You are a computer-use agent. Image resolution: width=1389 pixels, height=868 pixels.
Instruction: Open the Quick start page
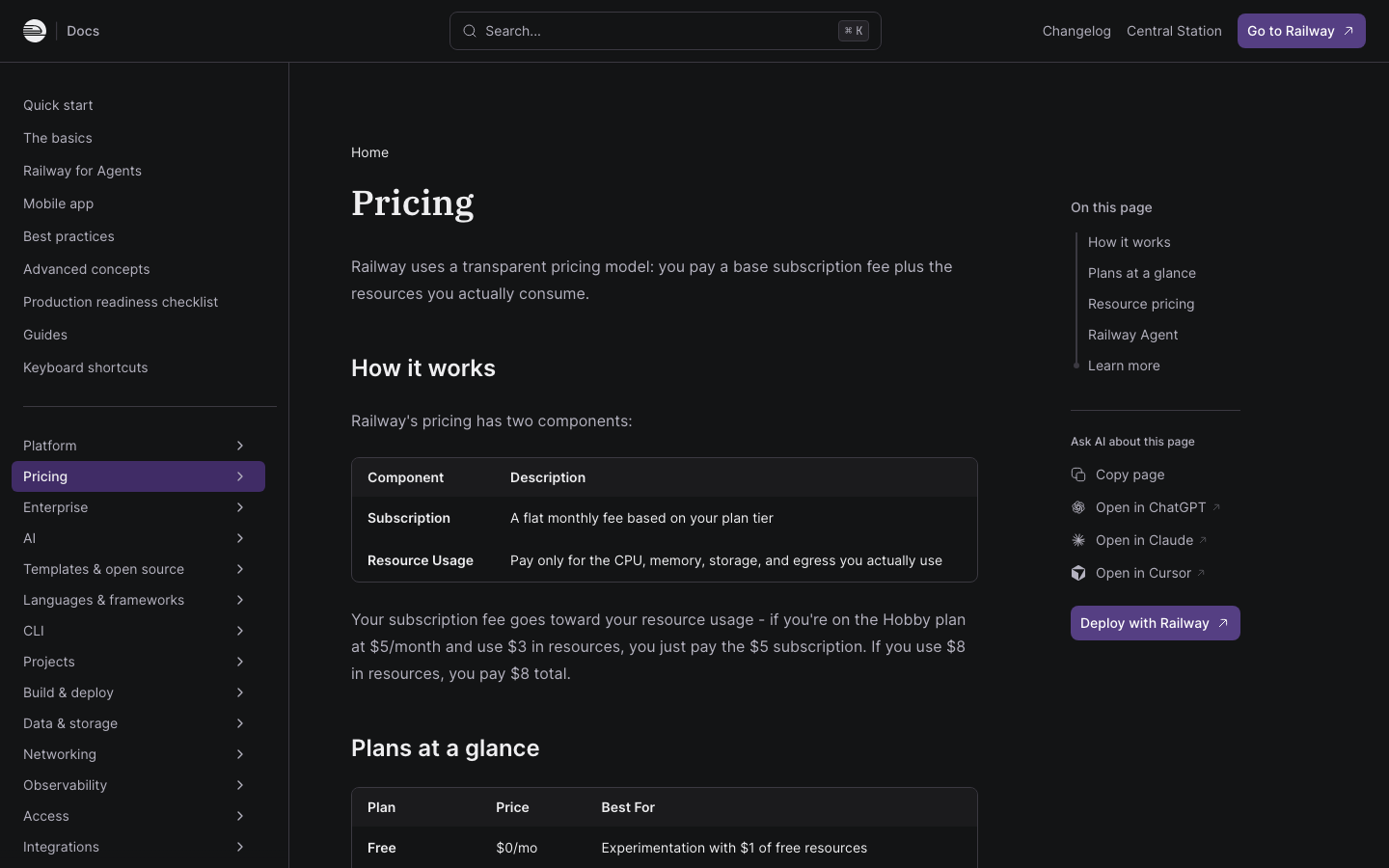(x=58, y=105)
